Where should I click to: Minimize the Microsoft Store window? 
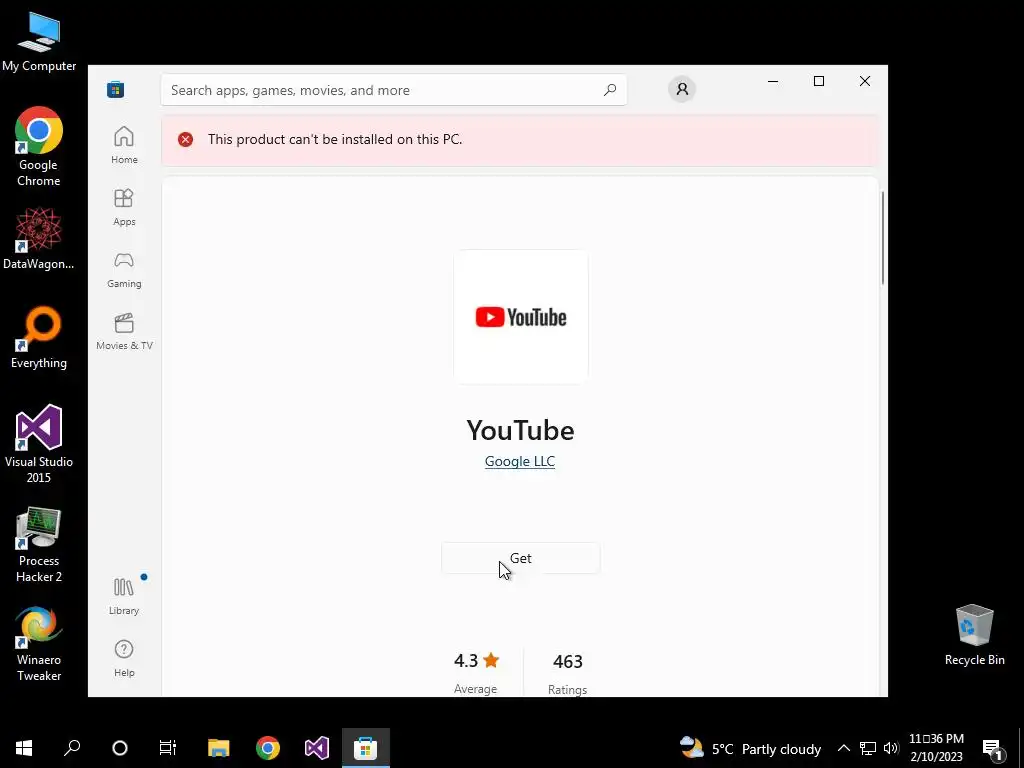click(773, 81)
